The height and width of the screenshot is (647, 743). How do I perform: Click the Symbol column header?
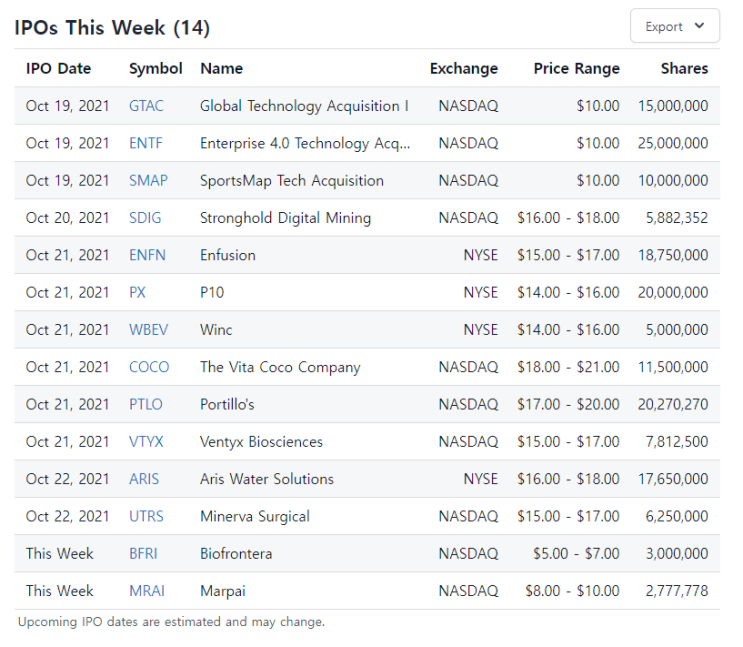155,69
